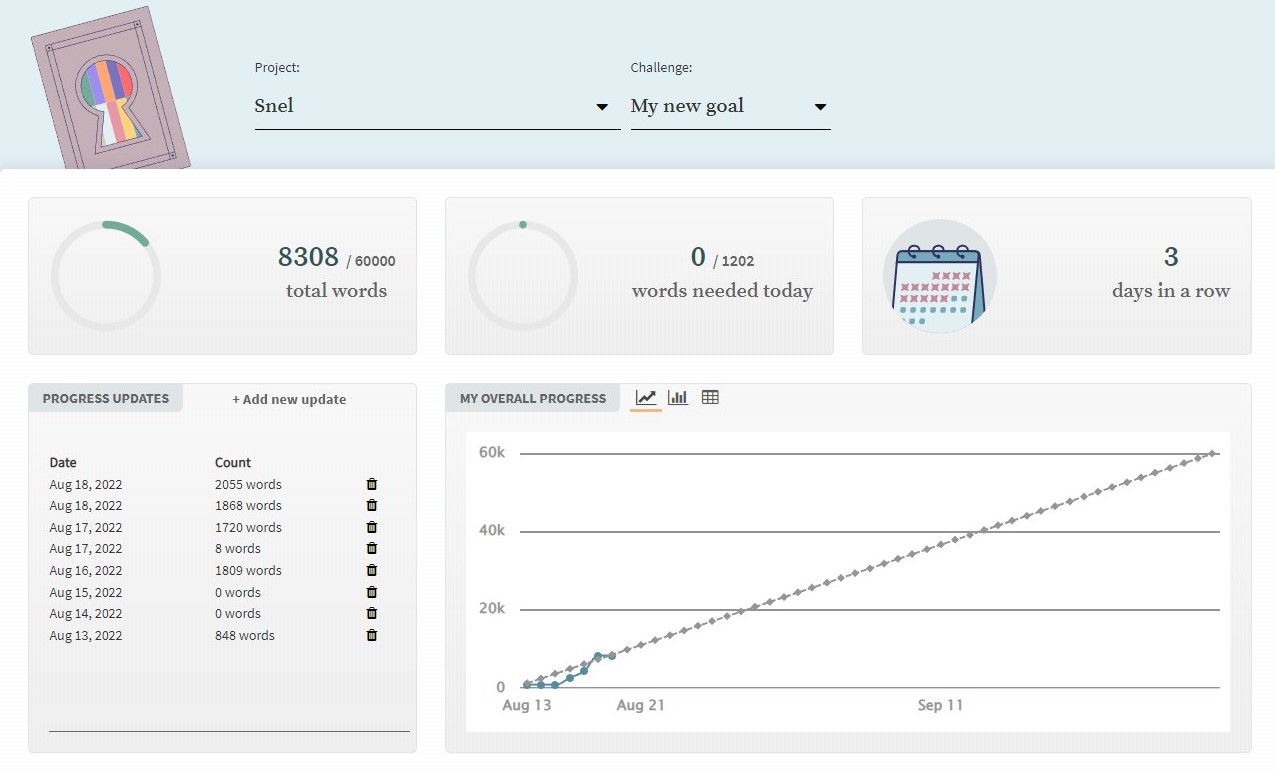Delete the Aug 15 zero-word entry
Viewport: 1275px width, 771px height.
tap(372, 592)
